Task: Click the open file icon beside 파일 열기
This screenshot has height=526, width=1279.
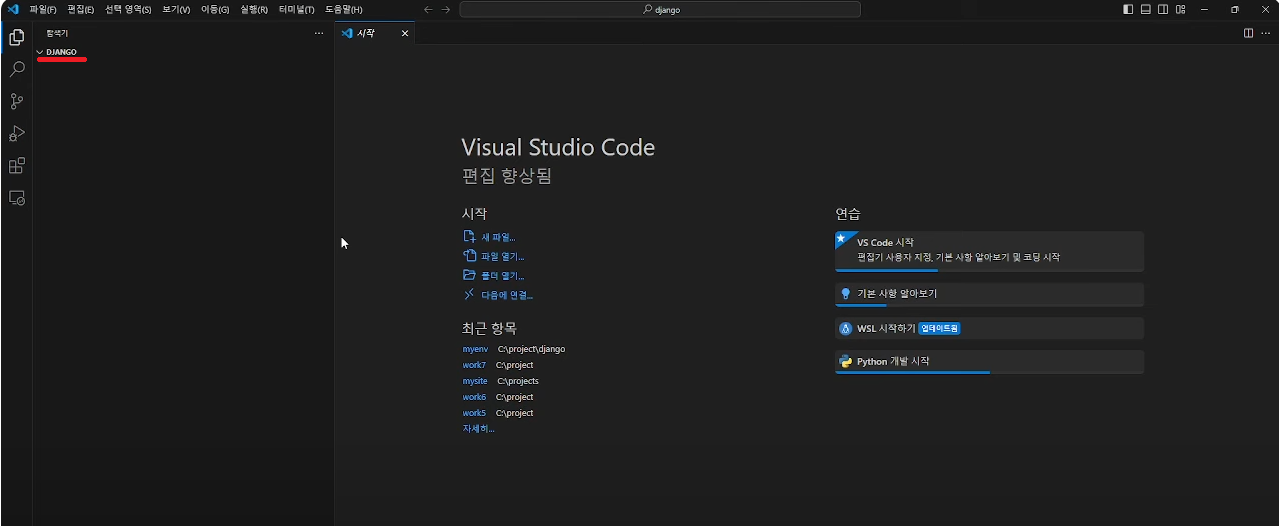Action: coord(469,256)
